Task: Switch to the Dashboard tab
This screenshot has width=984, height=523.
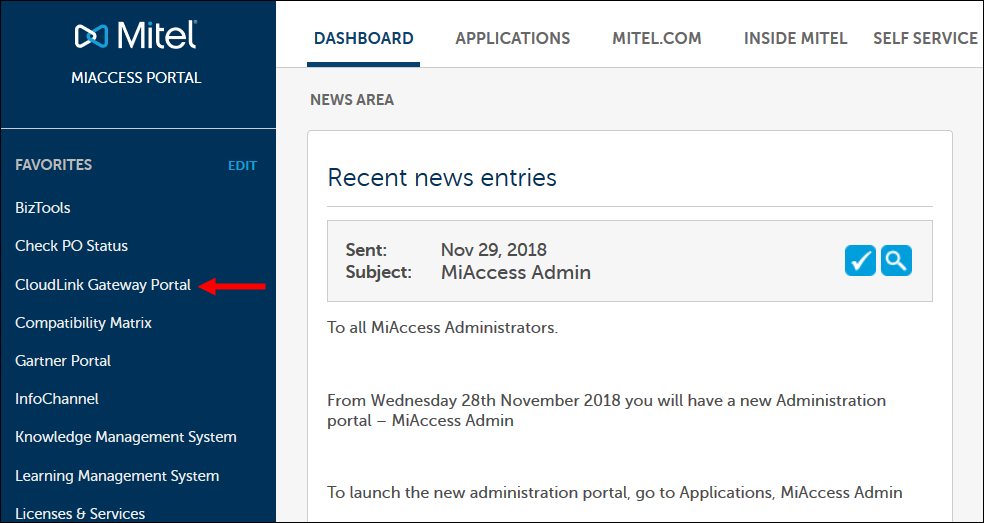Action: [363, 39]
